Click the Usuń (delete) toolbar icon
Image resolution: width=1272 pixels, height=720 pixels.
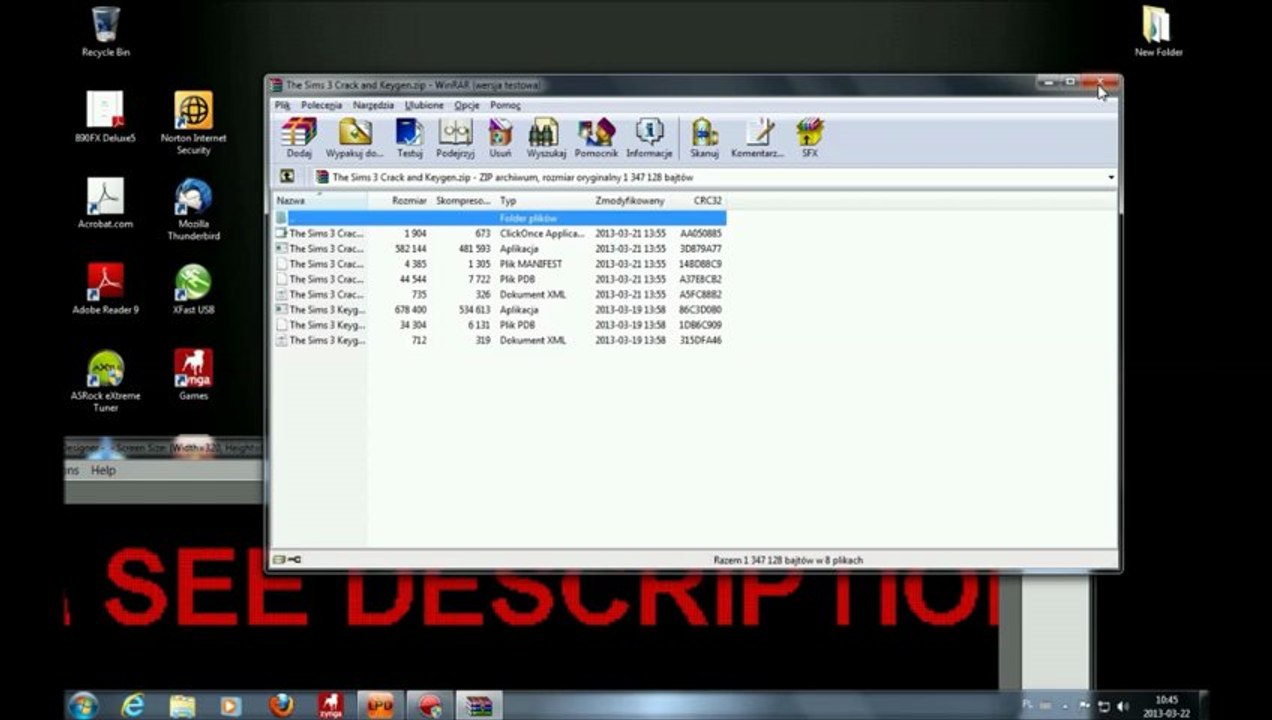500,138
